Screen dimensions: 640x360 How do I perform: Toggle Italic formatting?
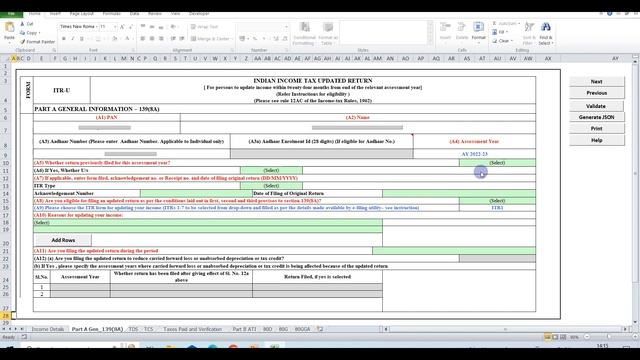(73, 39)
